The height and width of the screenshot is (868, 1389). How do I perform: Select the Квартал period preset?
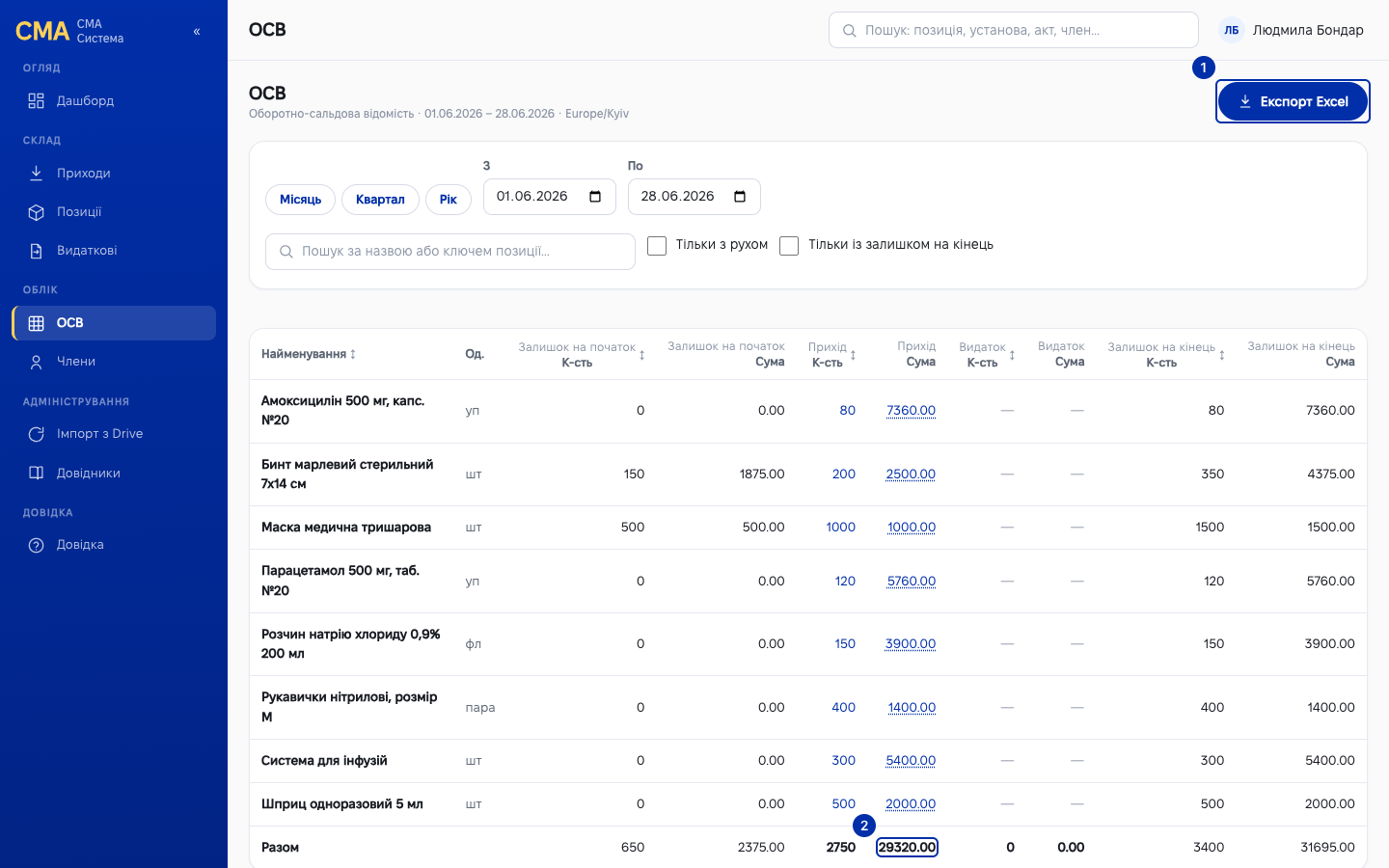click(380, 200)
